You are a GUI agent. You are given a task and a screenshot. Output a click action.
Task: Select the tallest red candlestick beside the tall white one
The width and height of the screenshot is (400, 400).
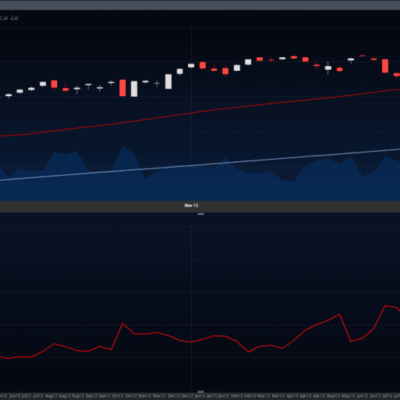tap(123, 88)
